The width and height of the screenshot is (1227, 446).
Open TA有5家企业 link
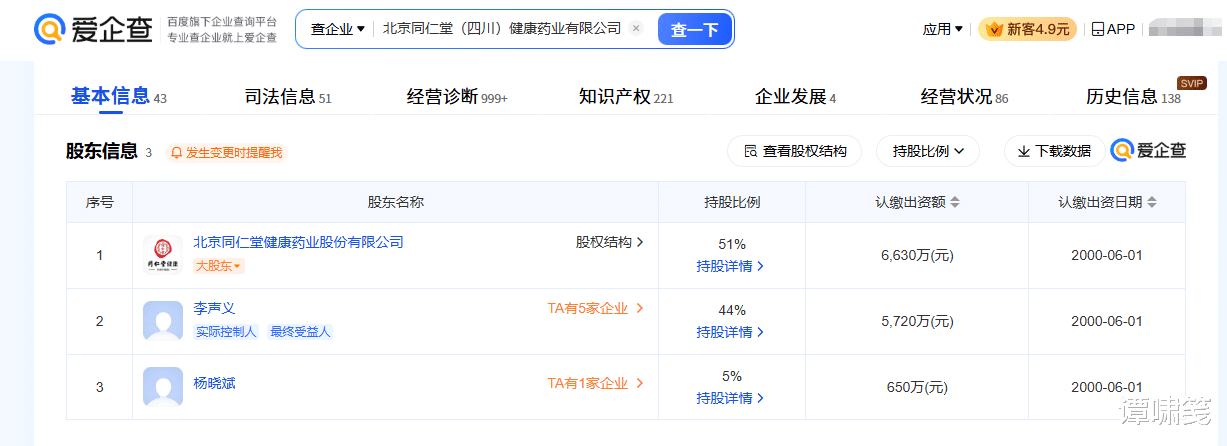pos(595,308)
